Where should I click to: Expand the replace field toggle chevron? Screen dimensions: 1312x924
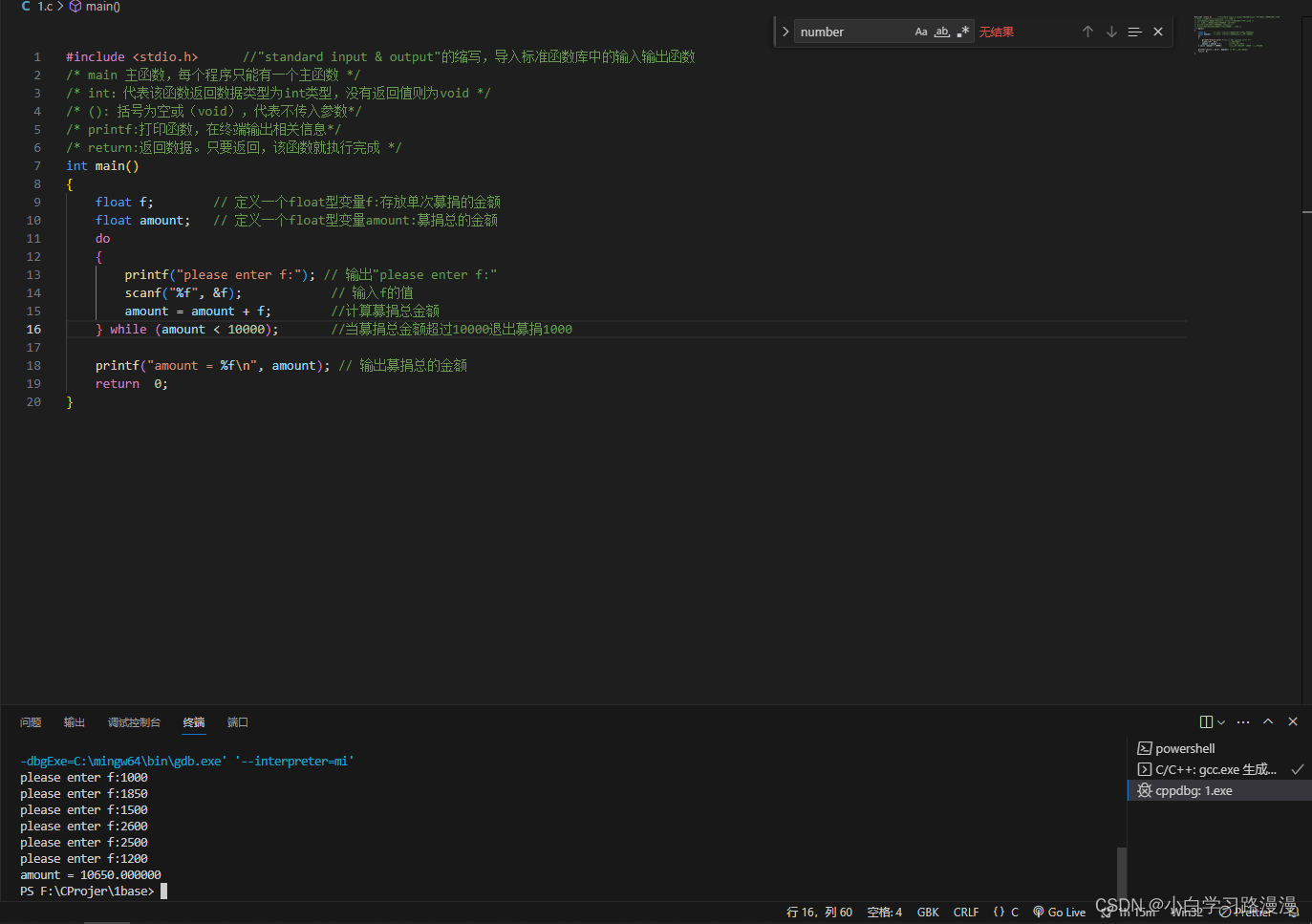785,32
